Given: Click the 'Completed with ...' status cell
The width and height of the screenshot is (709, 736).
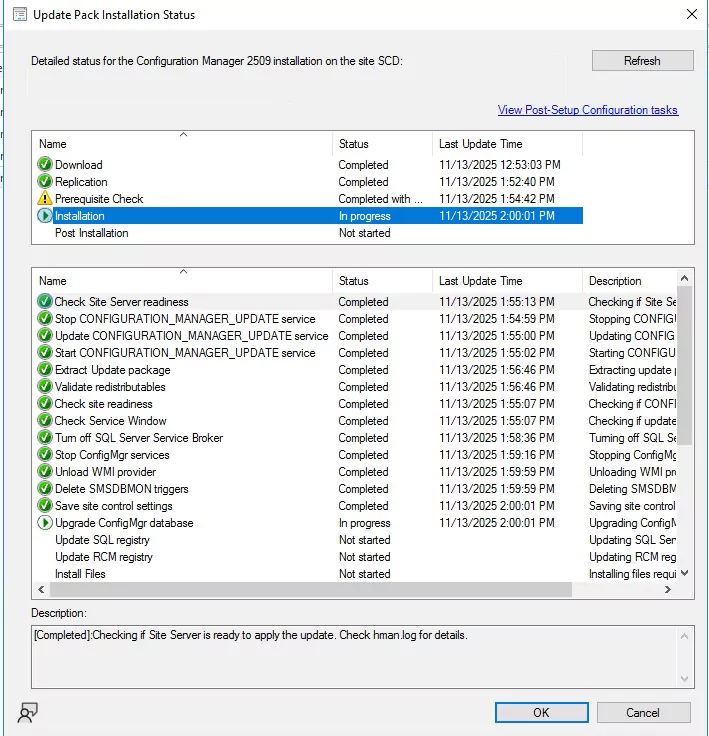Looking at the screenshot, I should tap(380, 199).
